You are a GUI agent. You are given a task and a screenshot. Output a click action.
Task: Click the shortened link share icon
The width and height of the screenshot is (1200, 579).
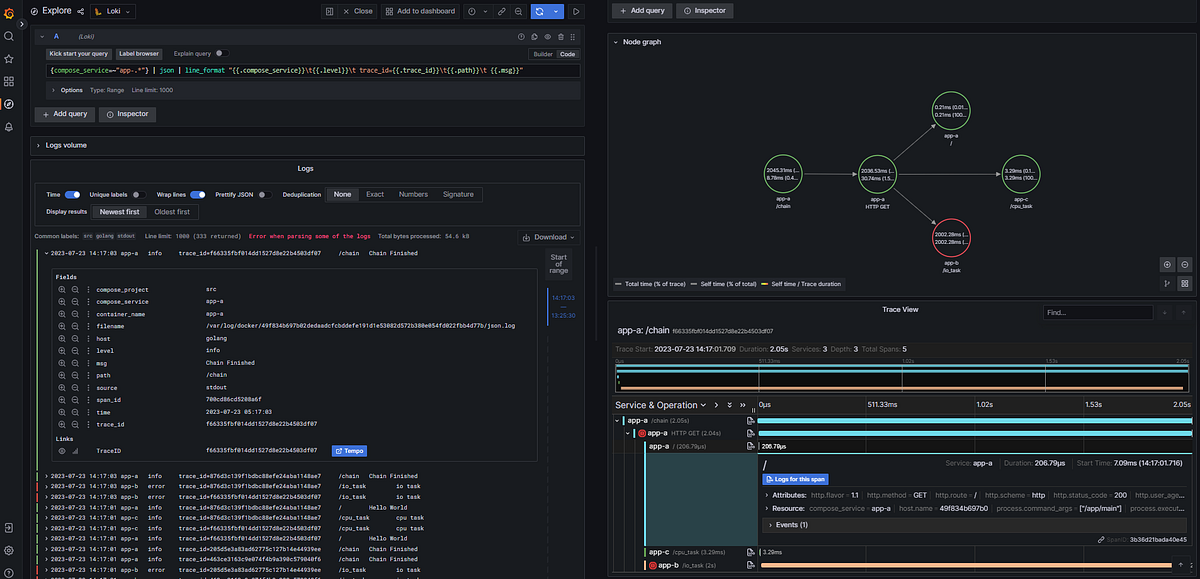500,11
